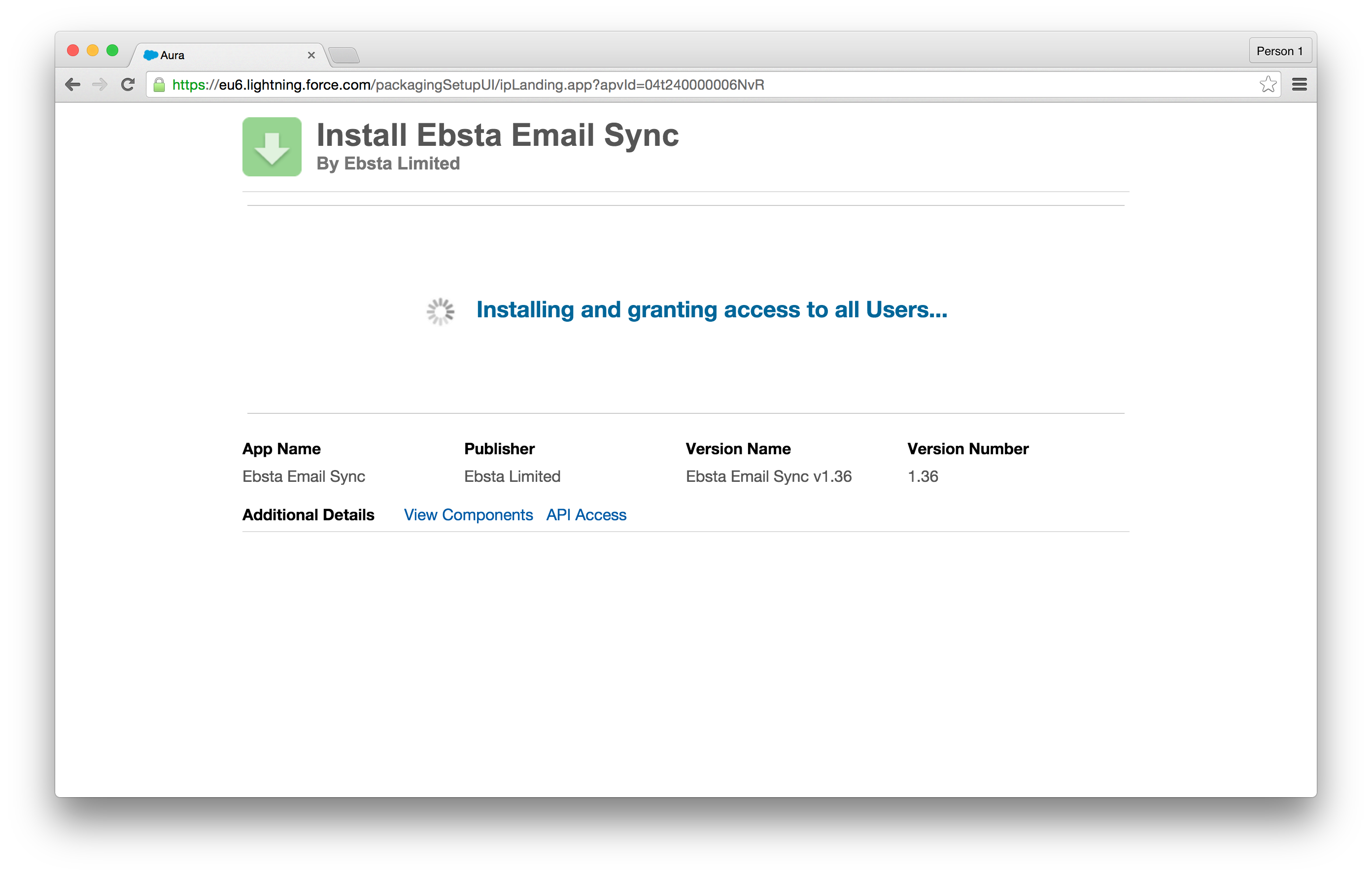Click the green install download icon
This screenshot has width=1372, height=876.
(272, 147)
